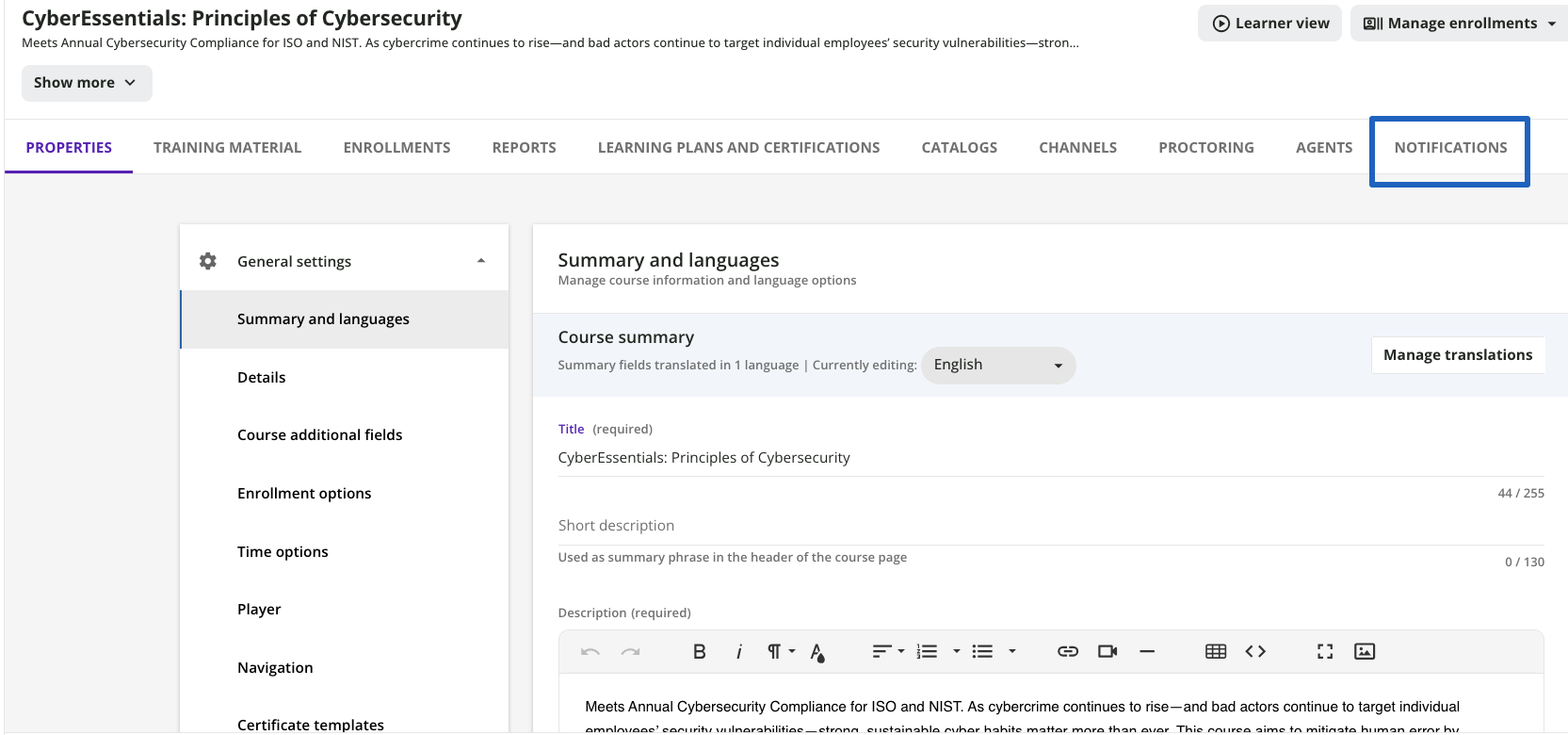The width and height of the screenshot is (1568, 735).
Task: Expand the editor to fullscreen
Action: (x=1325, y=651)
